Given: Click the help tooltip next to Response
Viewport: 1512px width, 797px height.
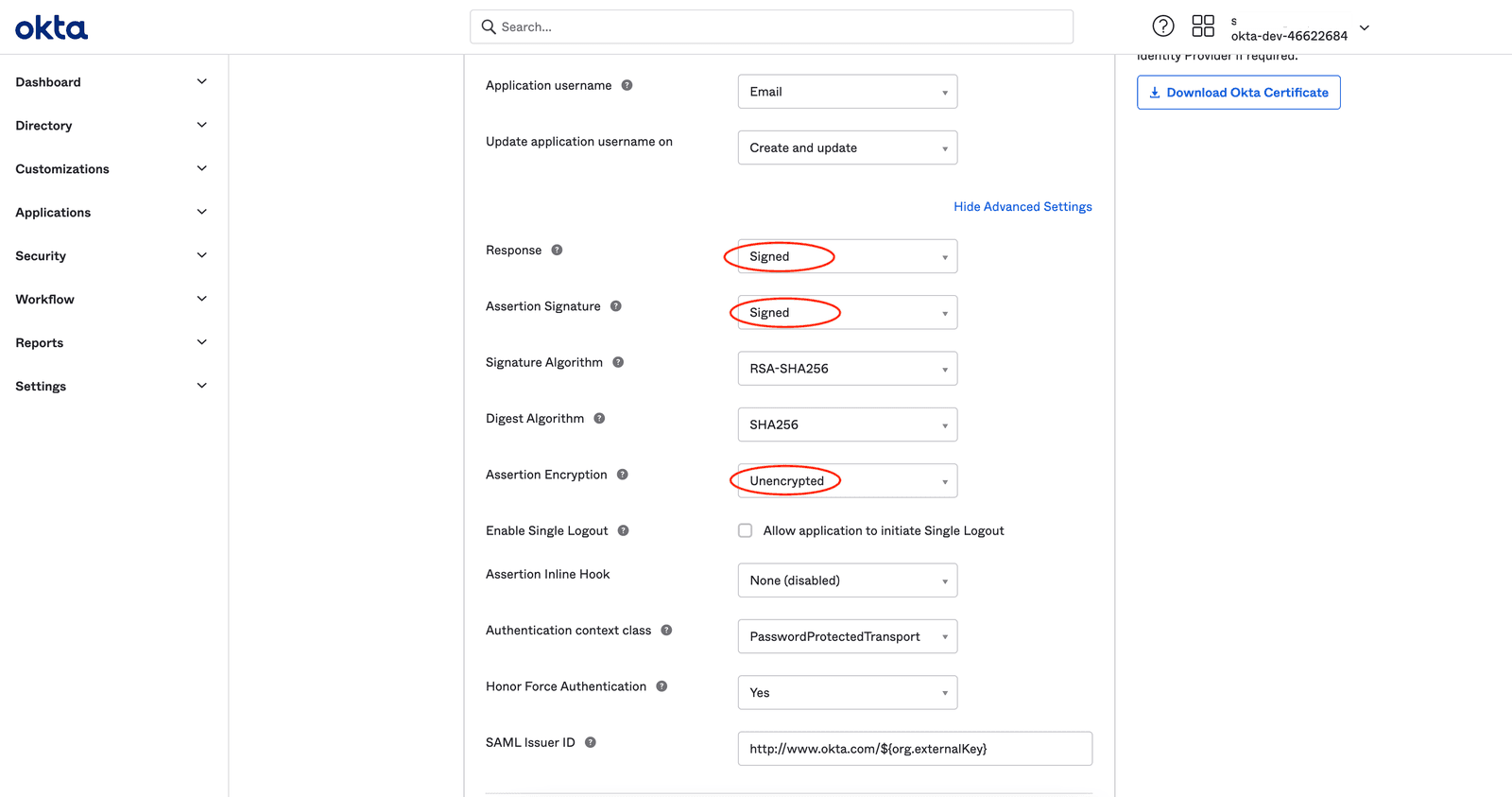Looking at the screenshot, I should [557, 250].
